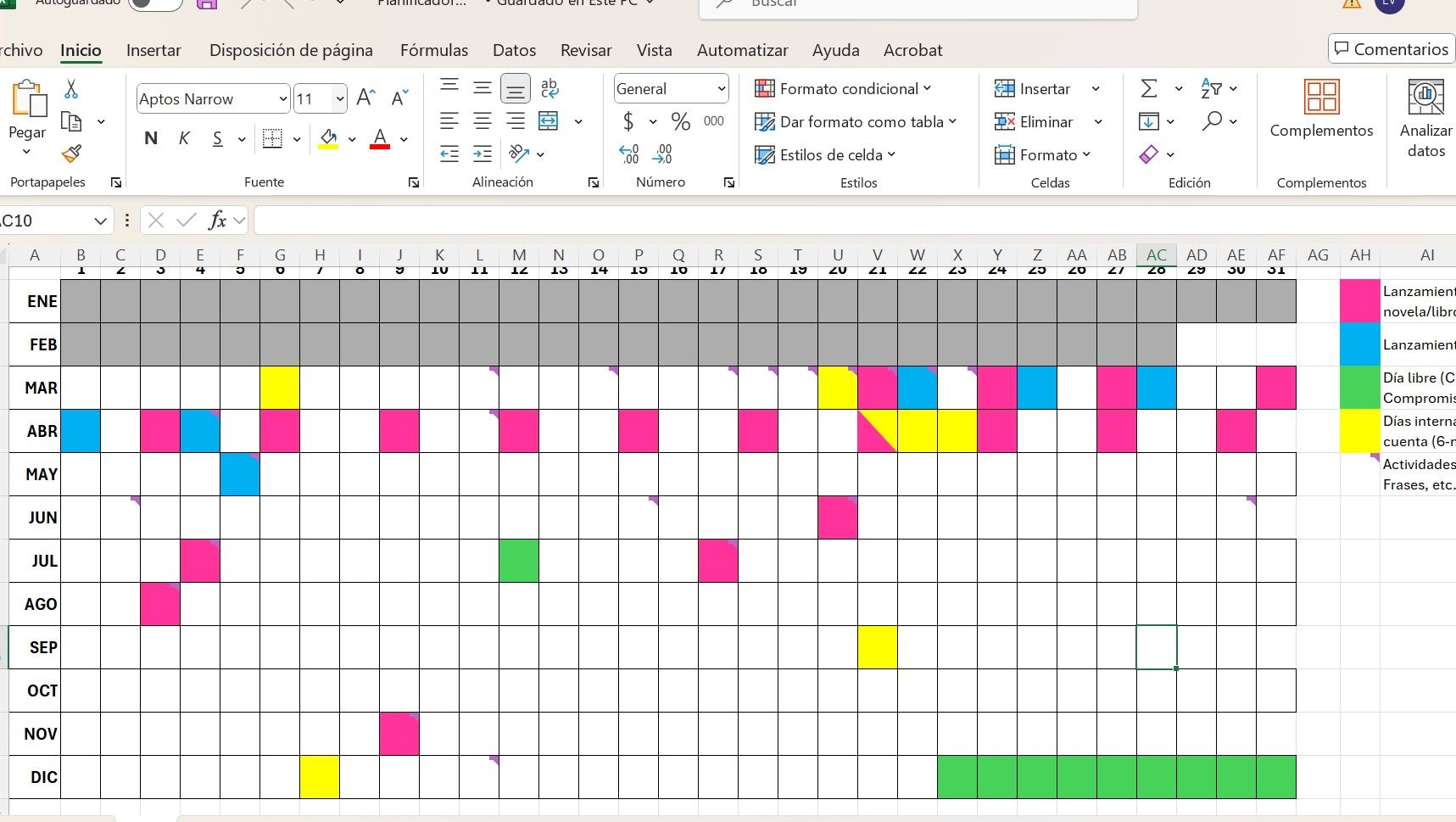Click Analizar datos

(1426, 119)
